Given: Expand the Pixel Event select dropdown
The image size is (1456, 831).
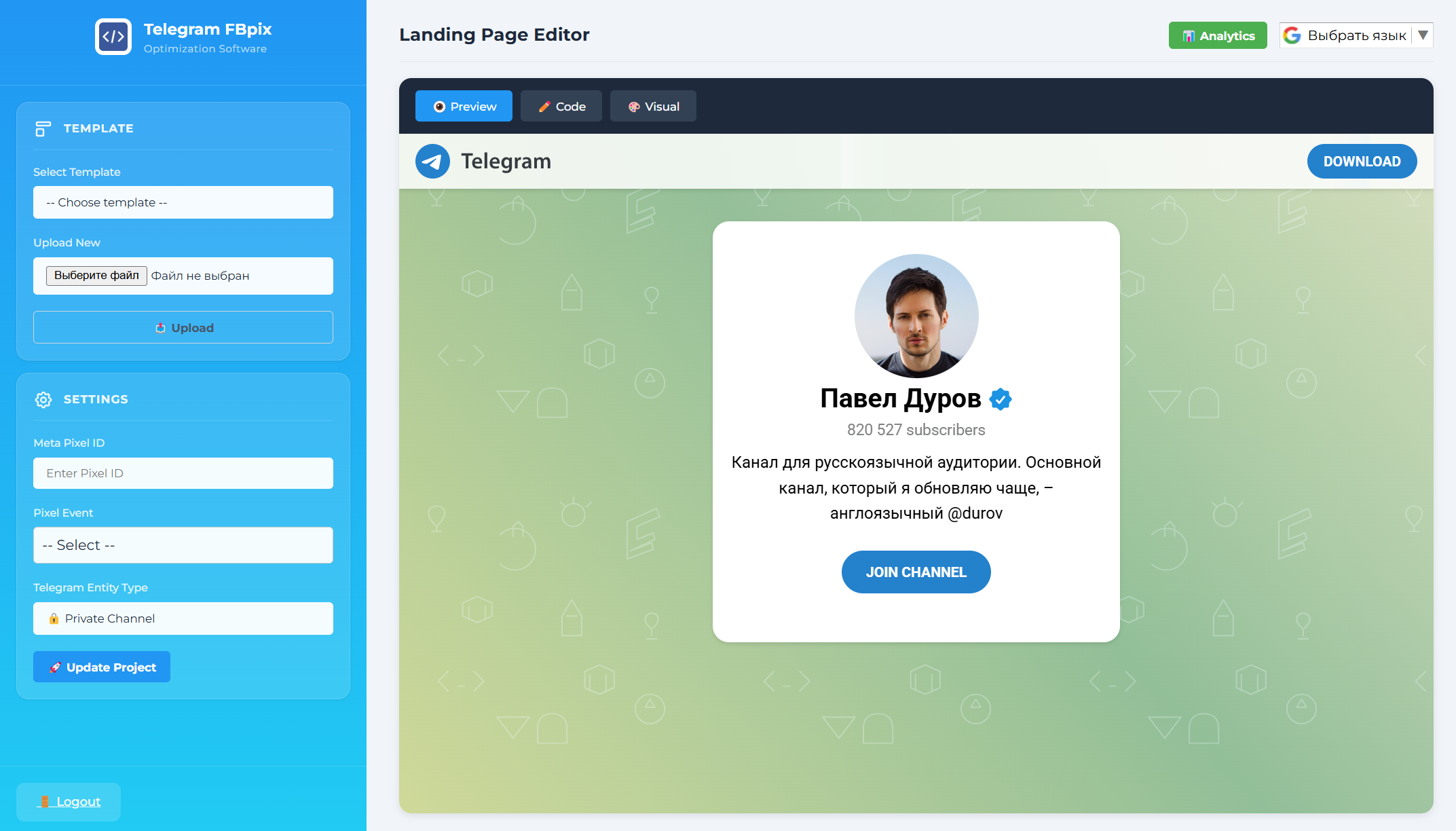Looking at the screenshot, I should [x=183, y=545].
